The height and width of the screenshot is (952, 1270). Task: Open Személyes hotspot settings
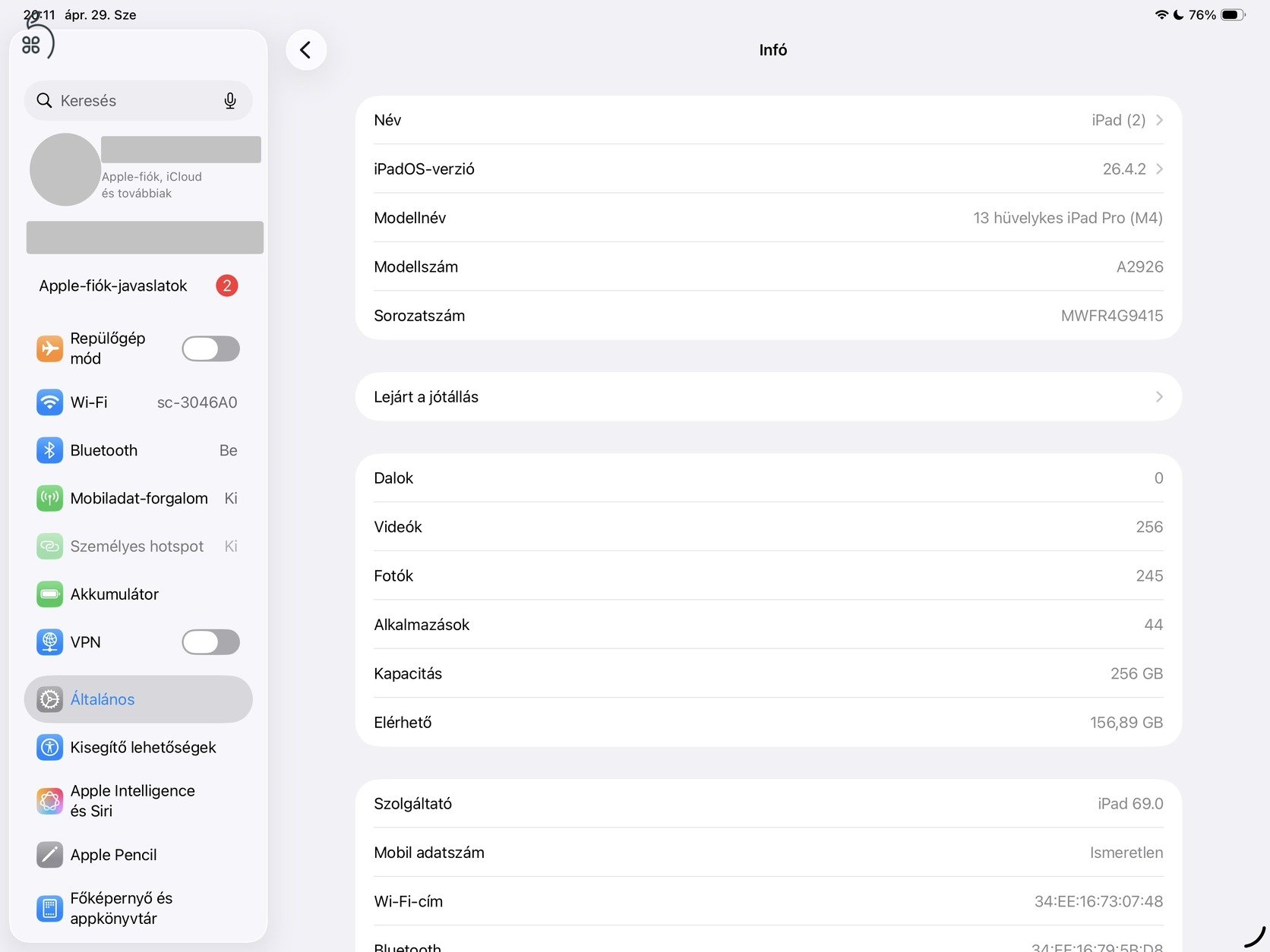(138, 546)
